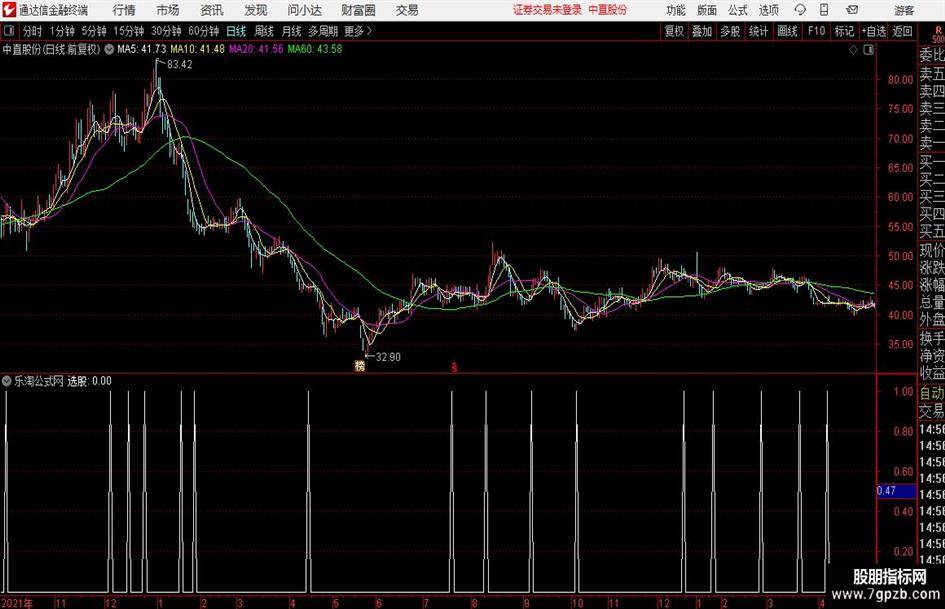
Task: Toggle the right sidebar panel icon
Action: point(868,49)
